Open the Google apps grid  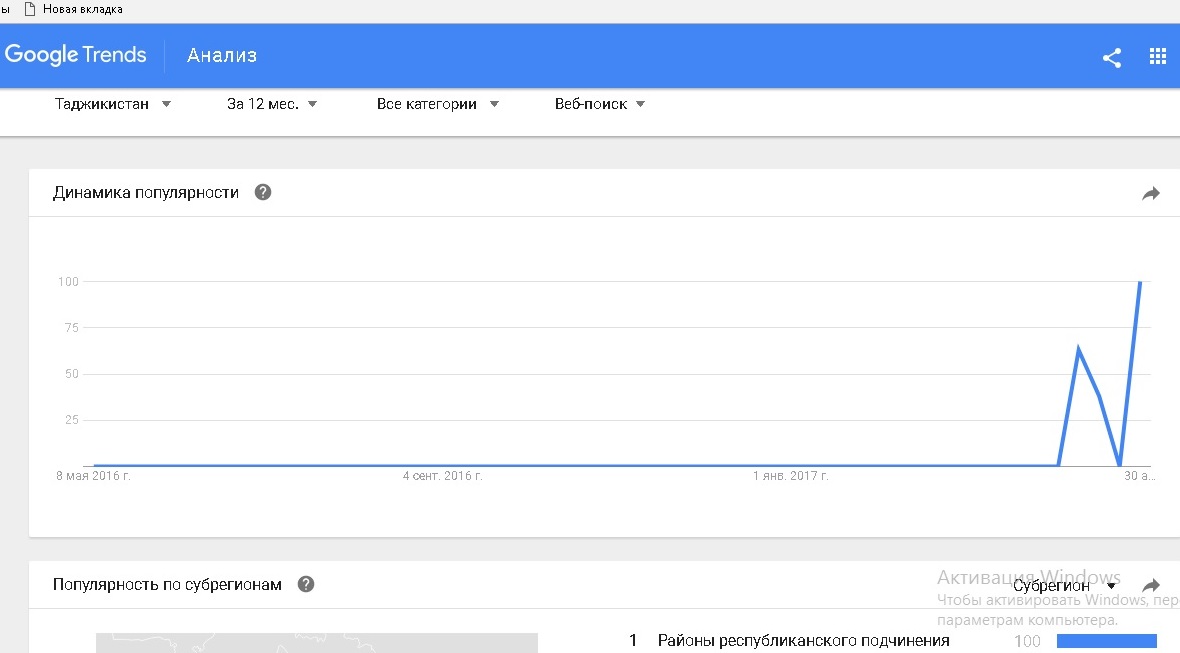[1158, 57]
